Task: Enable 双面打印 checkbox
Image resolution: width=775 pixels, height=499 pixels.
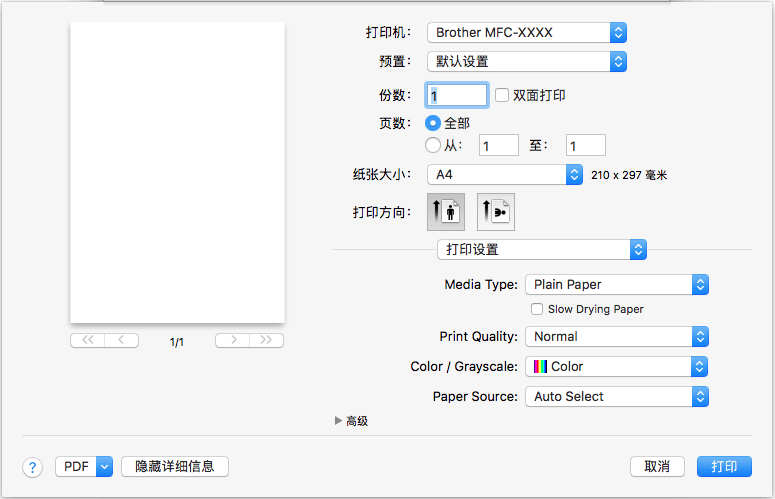Action: (x=502, y=95)
